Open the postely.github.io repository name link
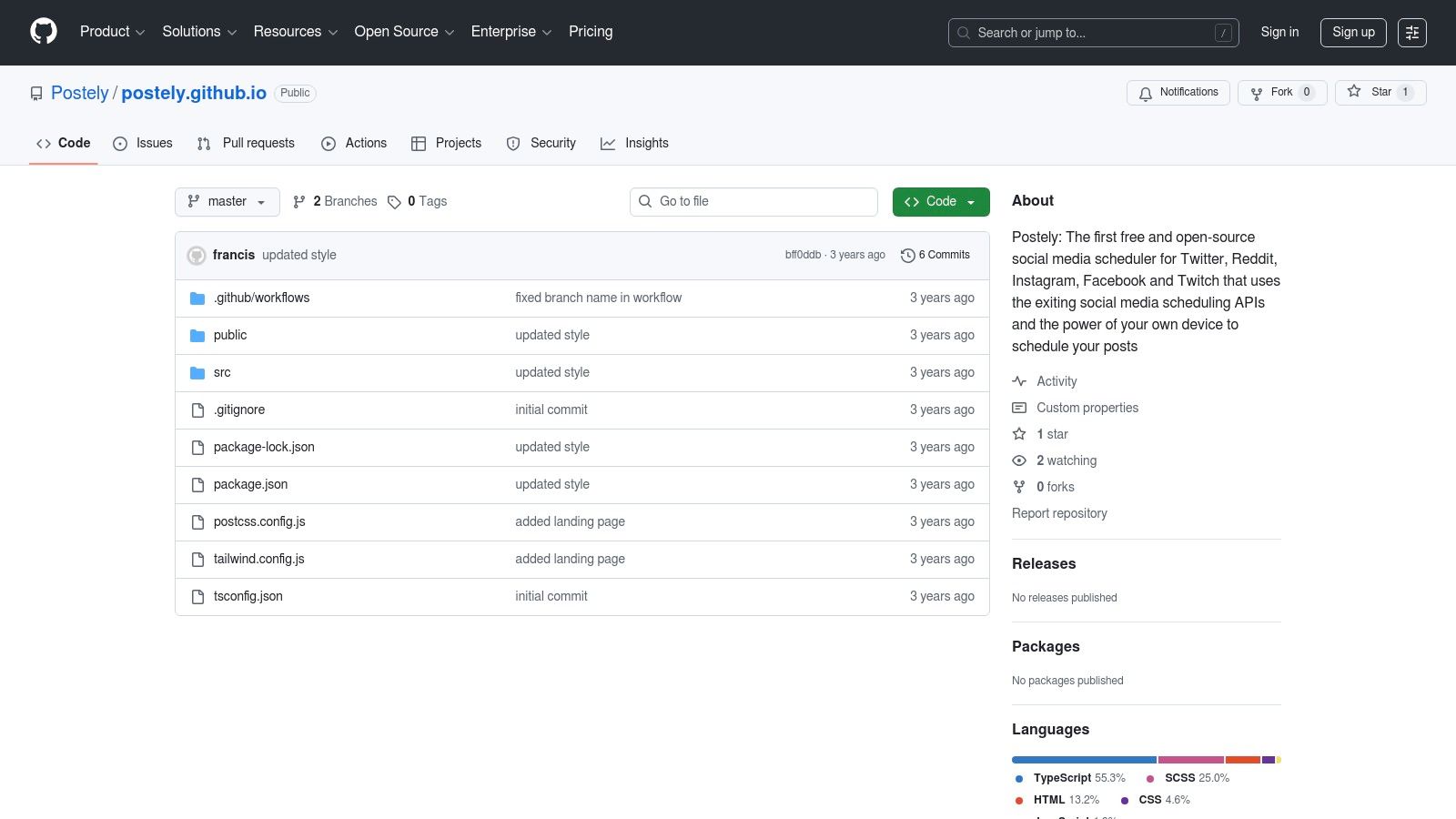1456x819 pixels. [x=194, y=93]
